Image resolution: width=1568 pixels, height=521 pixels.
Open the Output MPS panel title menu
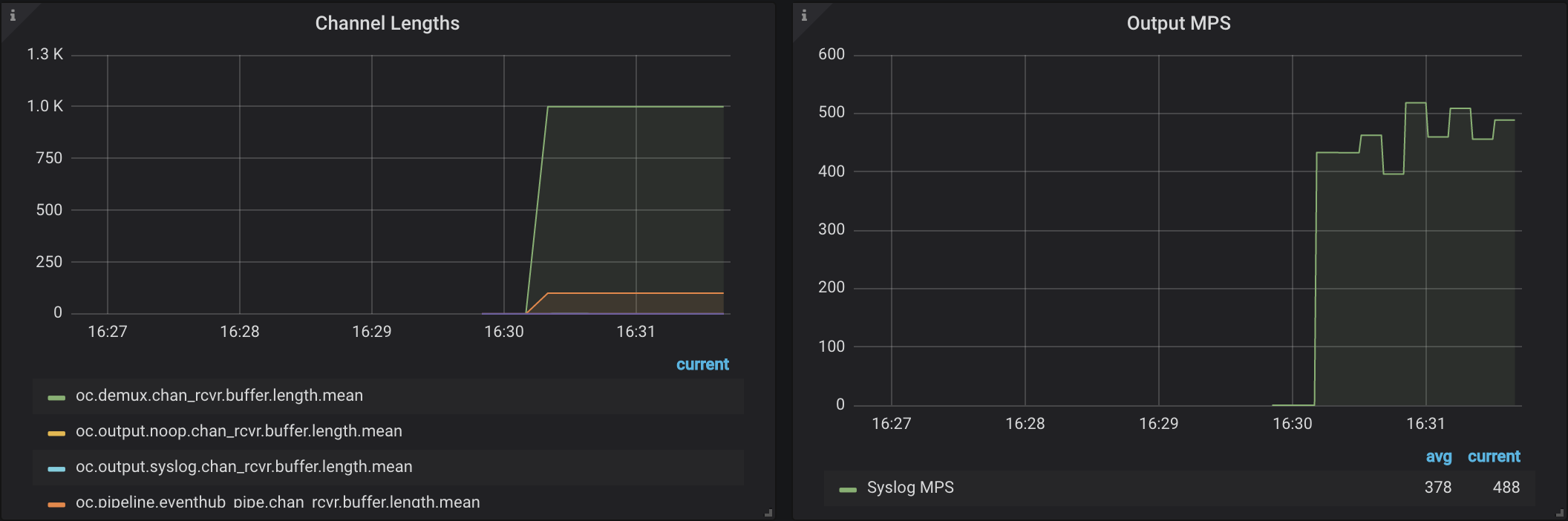click(x=1178, y=24)
